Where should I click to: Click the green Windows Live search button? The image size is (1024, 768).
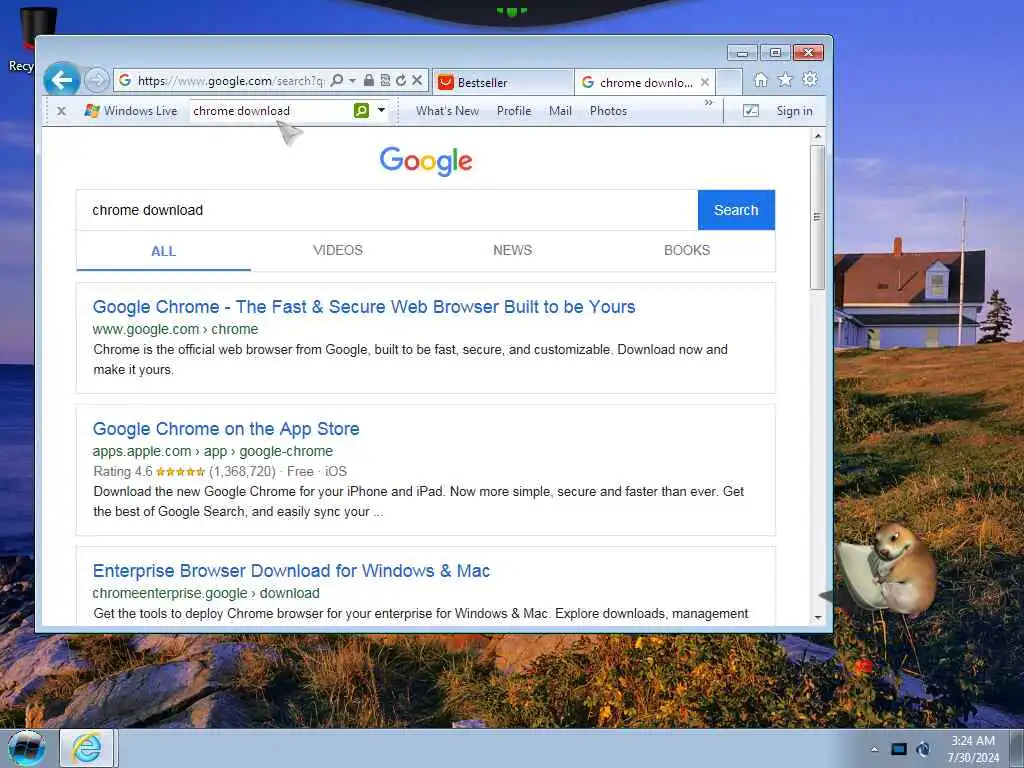pos(361,110)
